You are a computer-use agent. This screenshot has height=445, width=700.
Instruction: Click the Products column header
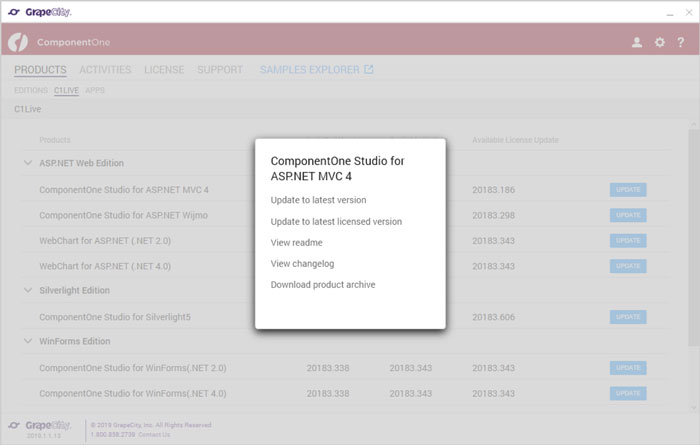55,140
